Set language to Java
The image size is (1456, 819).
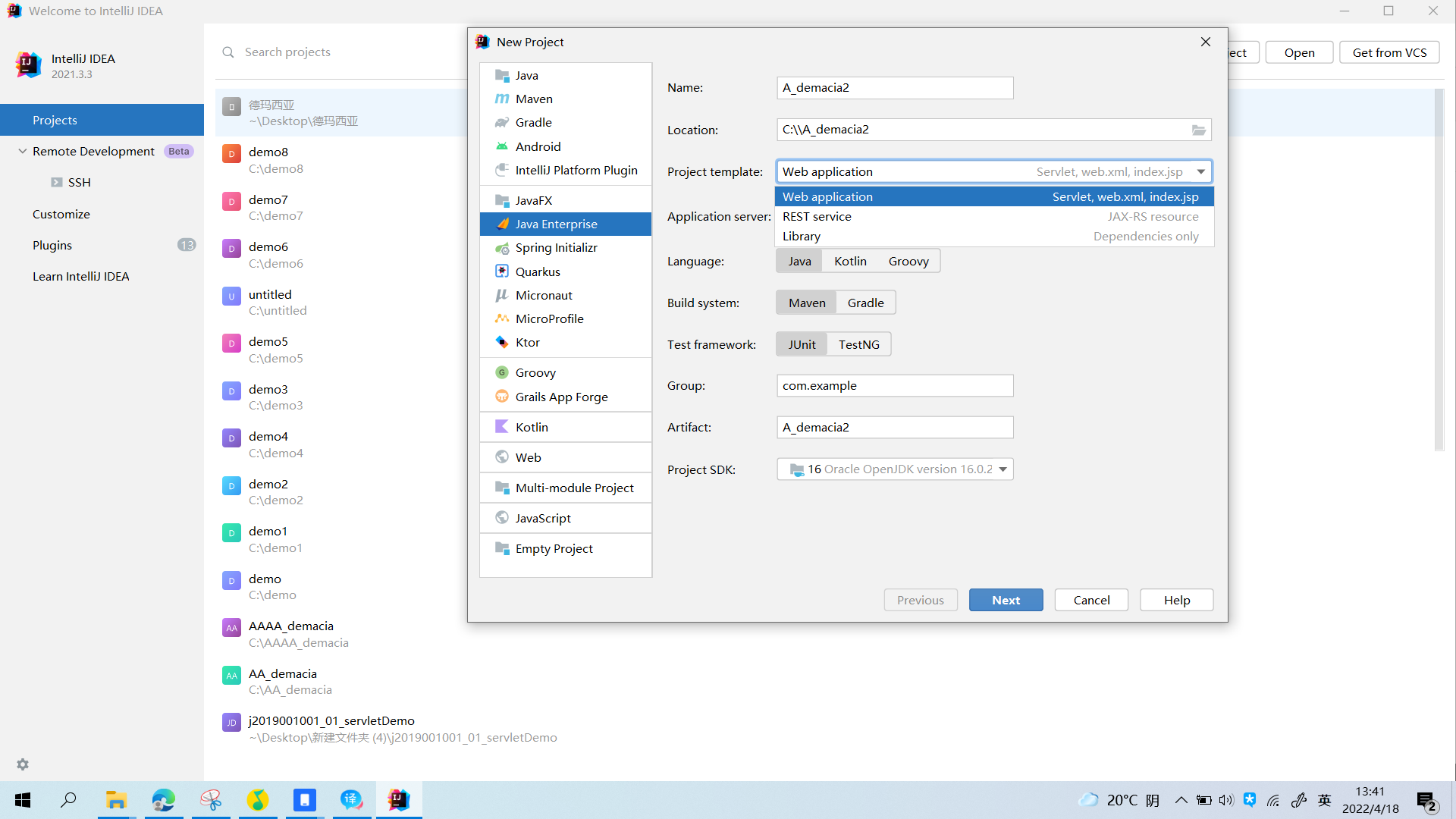799,261
